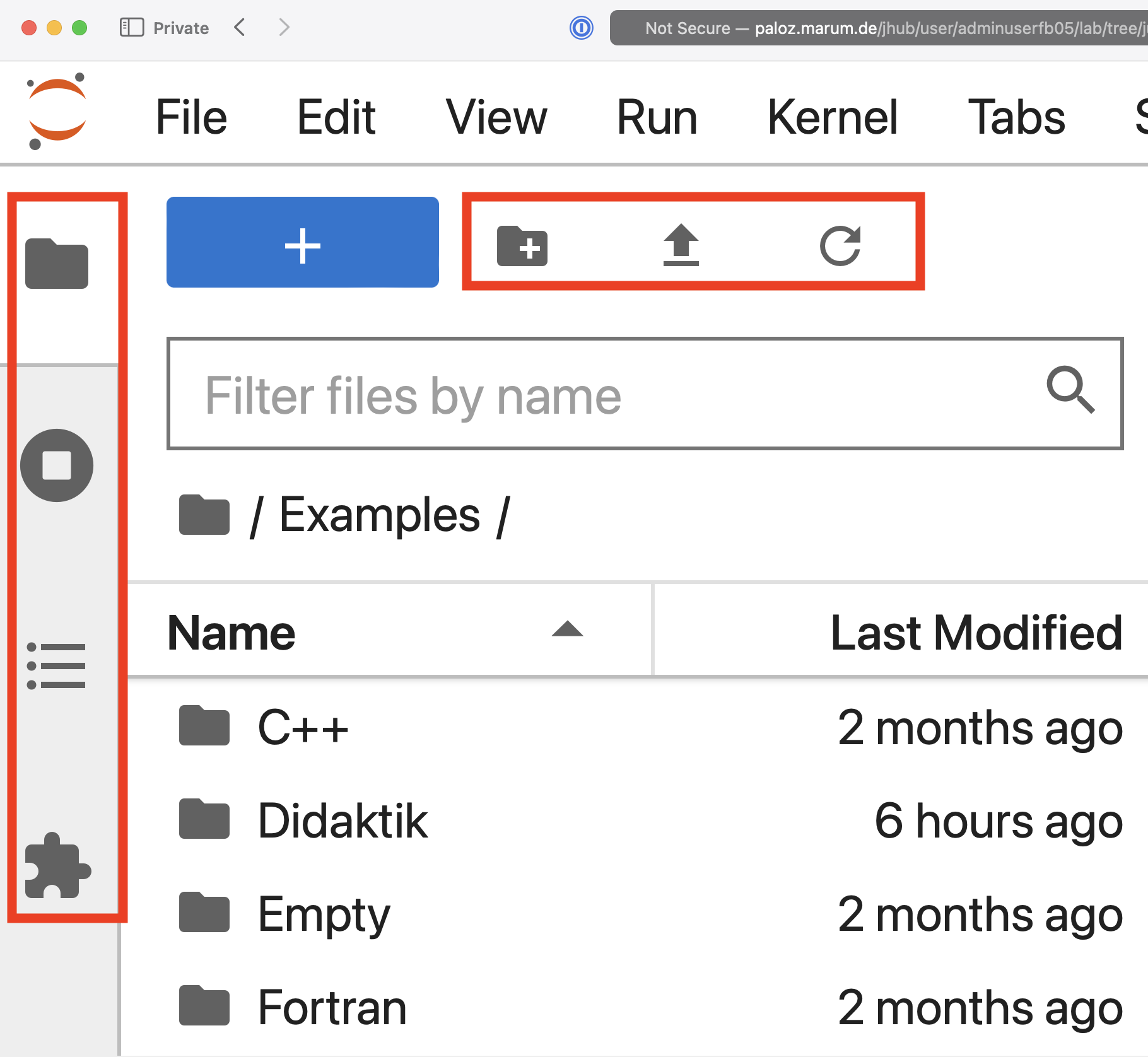Screen dimensions: 1148x1057
Task: Click the Upload Files arrow icon
Action: point(681,245)
